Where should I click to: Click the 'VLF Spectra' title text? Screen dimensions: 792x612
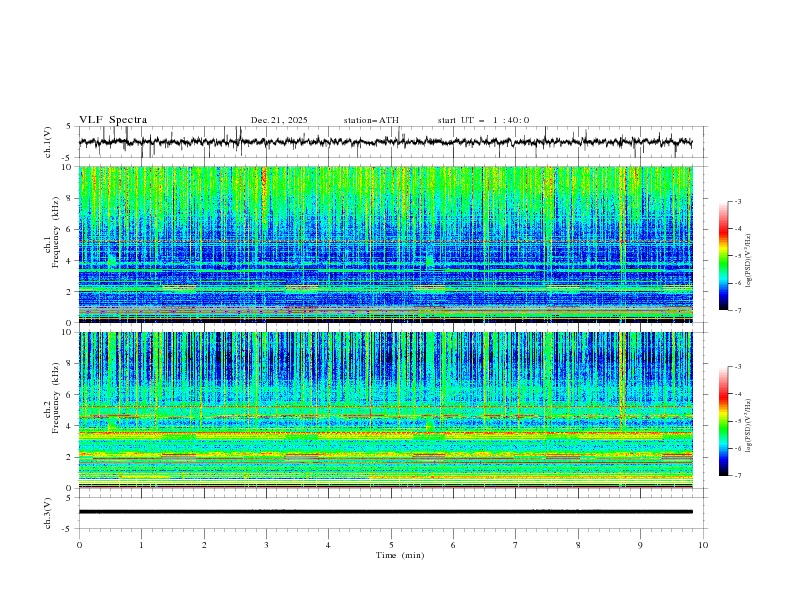point(113,120)
